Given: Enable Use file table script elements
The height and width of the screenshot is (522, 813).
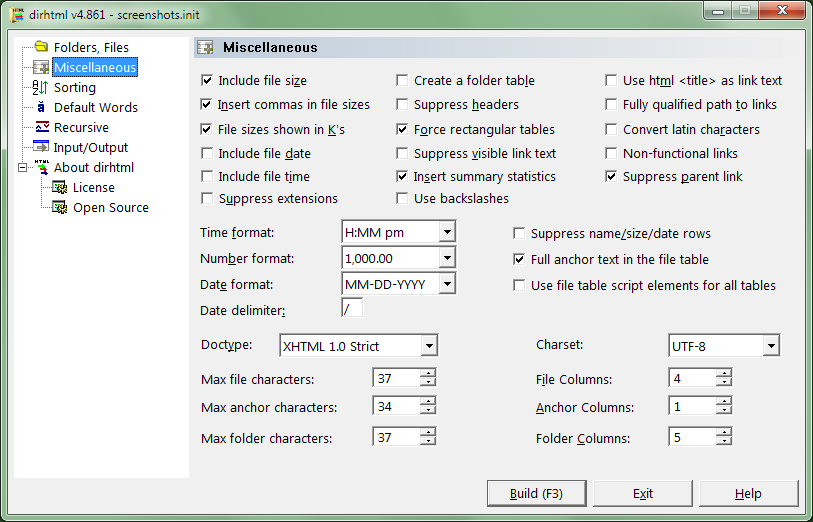Looking at the screenshot, I should click(519, 285).
